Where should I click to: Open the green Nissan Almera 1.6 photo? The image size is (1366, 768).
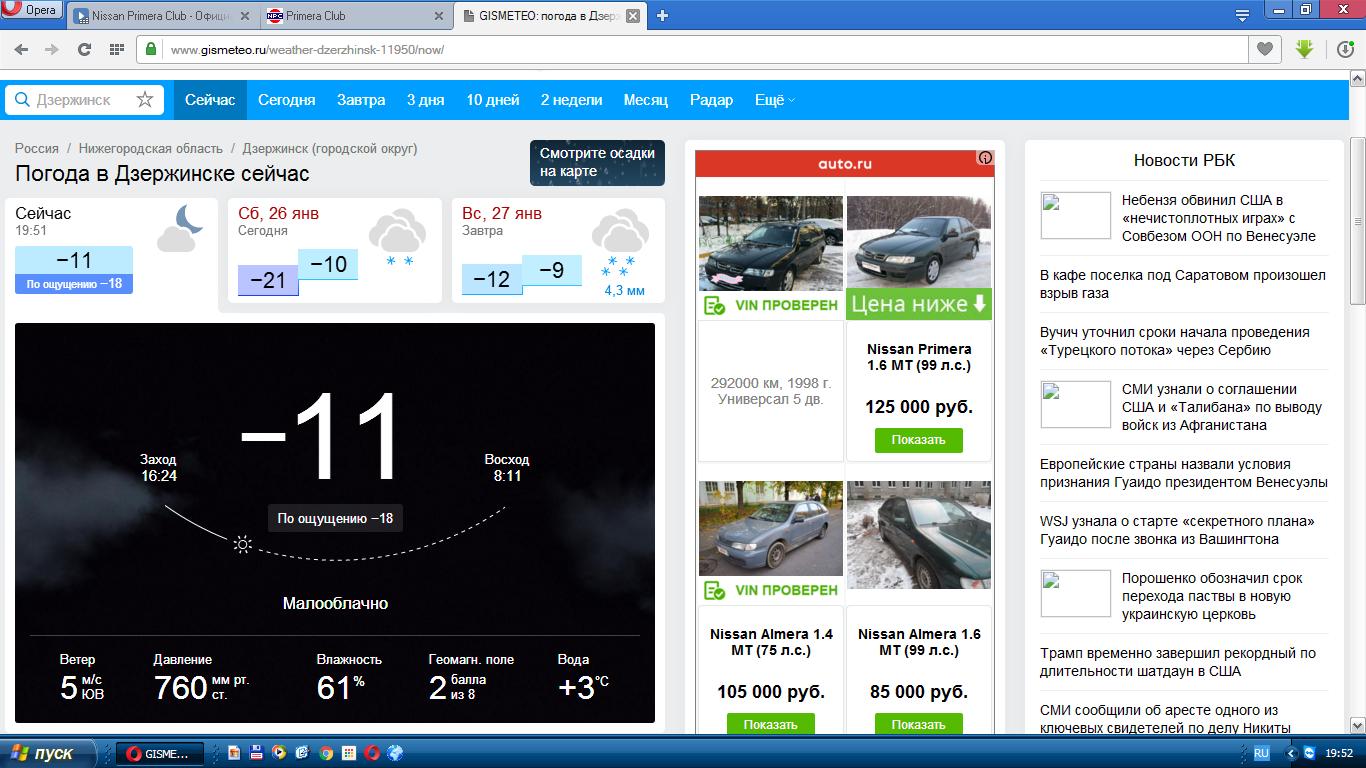(919, 535)
